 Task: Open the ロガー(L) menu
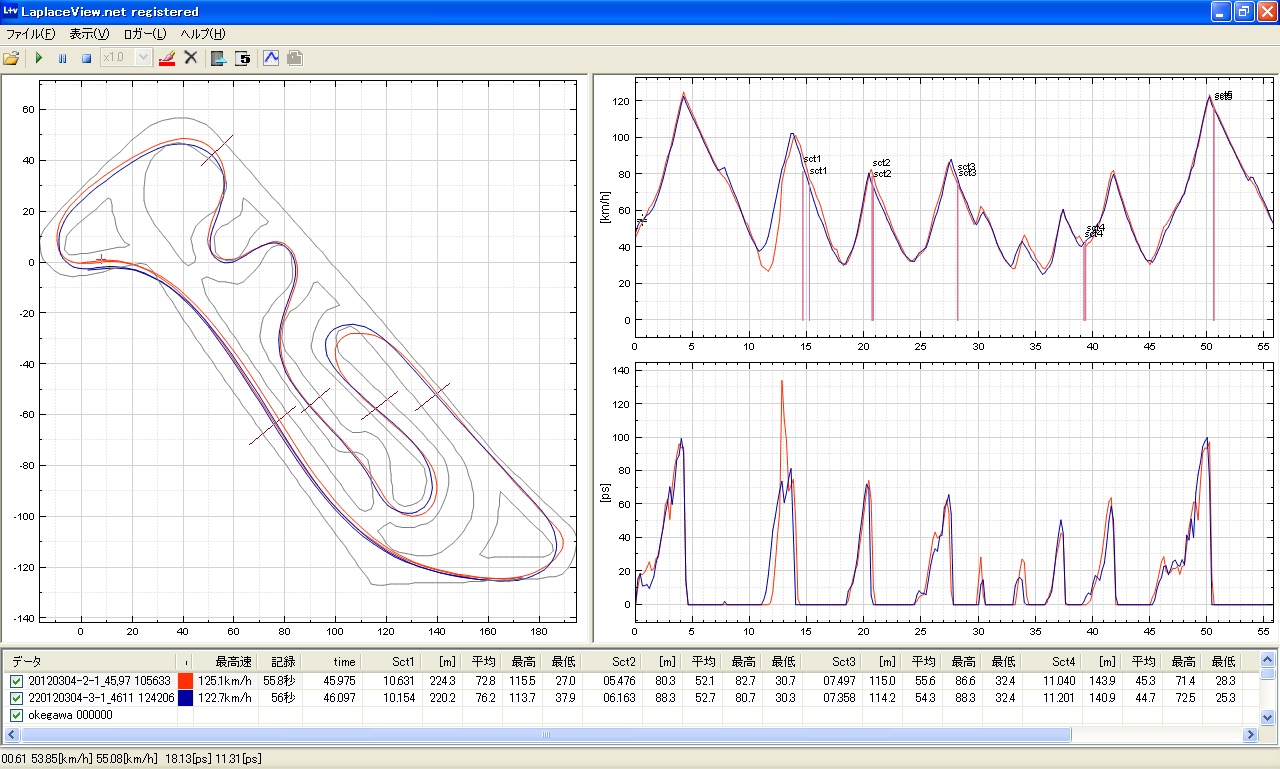point(145,34)
